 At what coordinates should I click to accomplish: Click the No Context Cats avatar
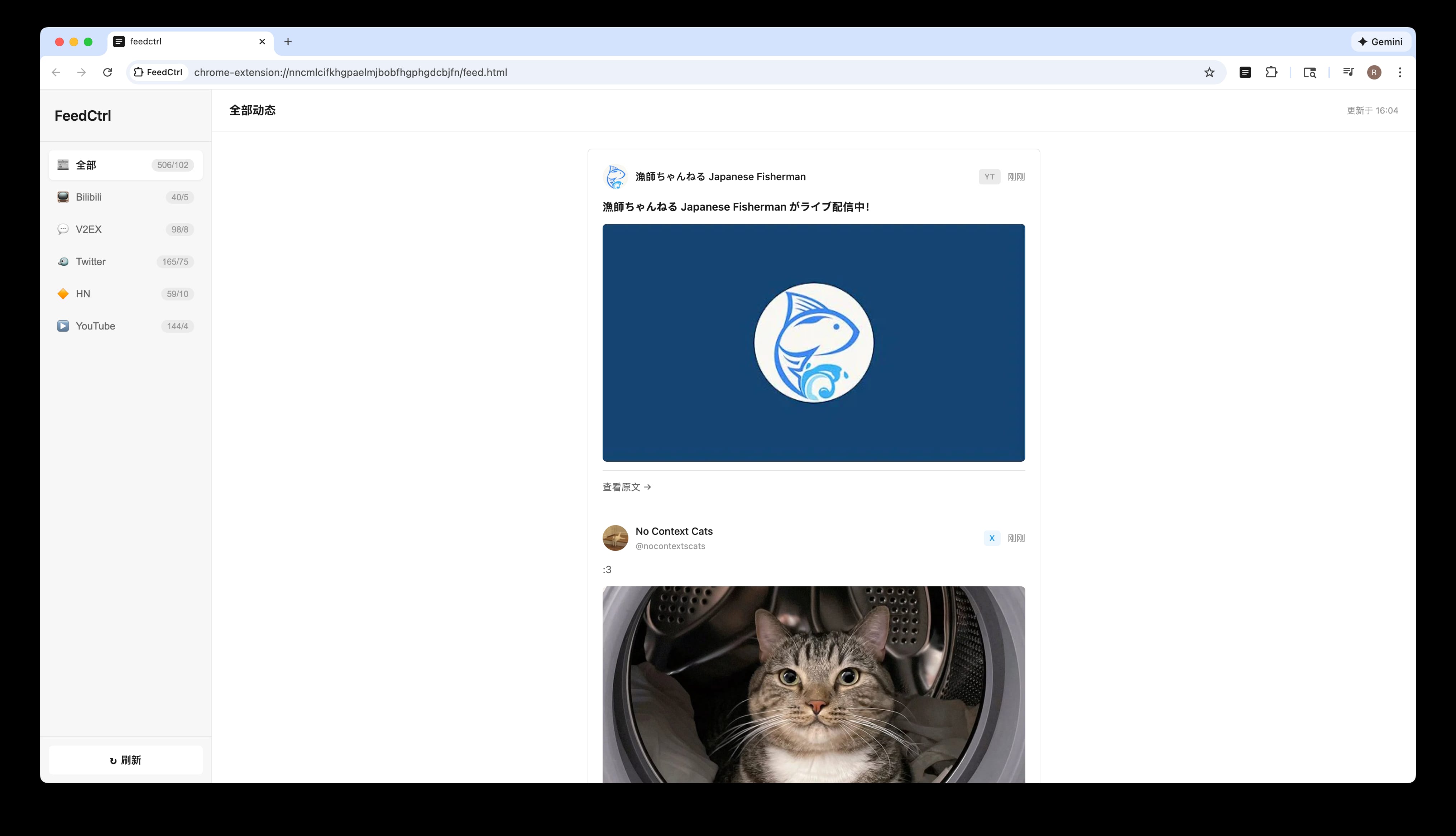(615, 538)
